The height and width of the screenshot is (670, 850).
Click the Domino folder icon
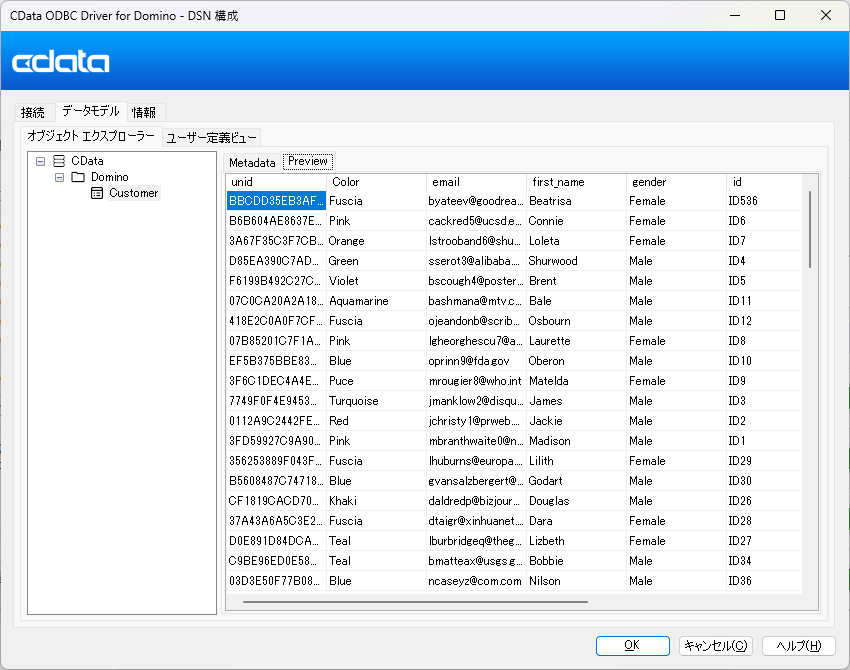tap(78, 177)
